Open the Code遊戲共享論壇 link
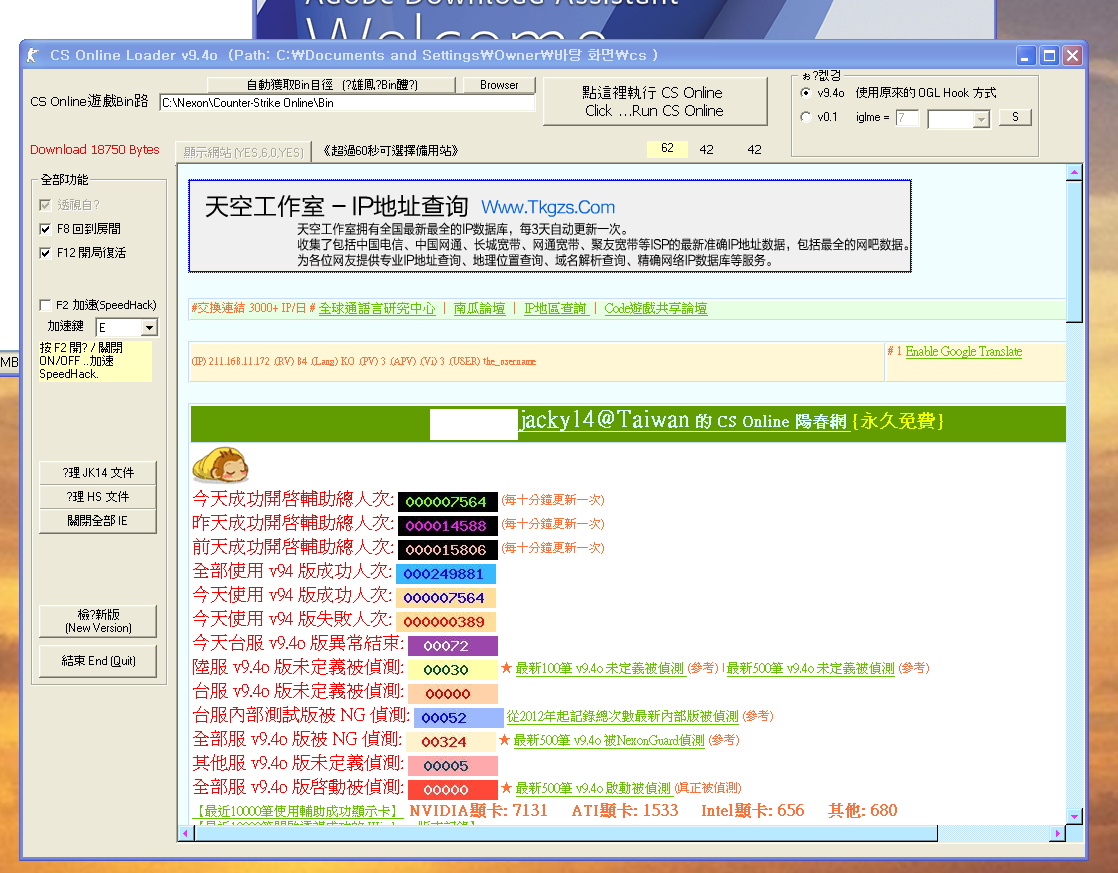 655,308
